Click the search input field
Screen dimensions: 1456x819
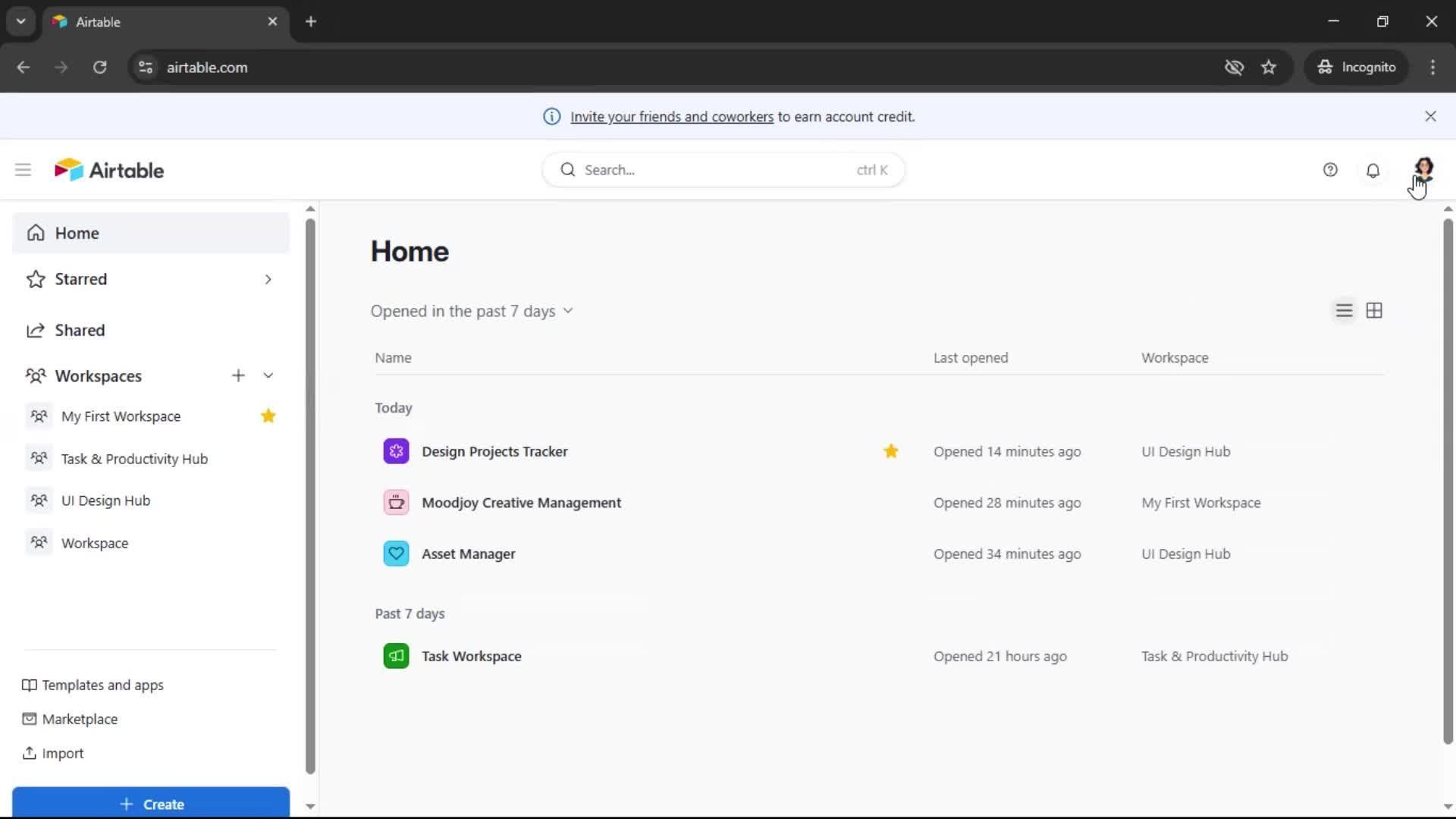click(713, 170)
